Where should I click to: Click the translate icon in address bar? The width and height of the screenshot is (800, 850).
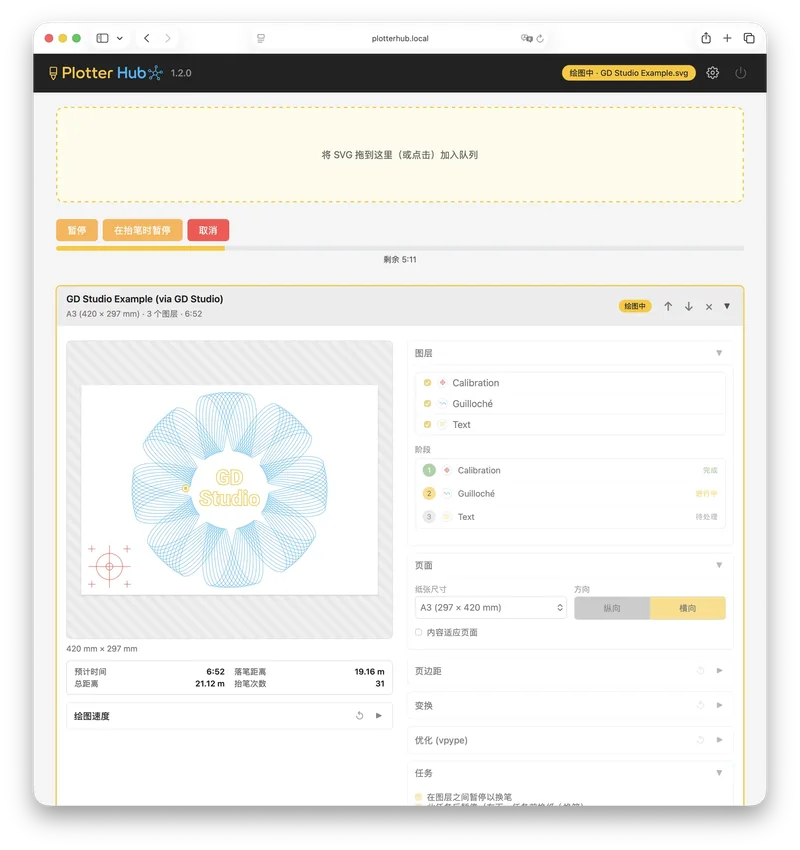(526, 38)
